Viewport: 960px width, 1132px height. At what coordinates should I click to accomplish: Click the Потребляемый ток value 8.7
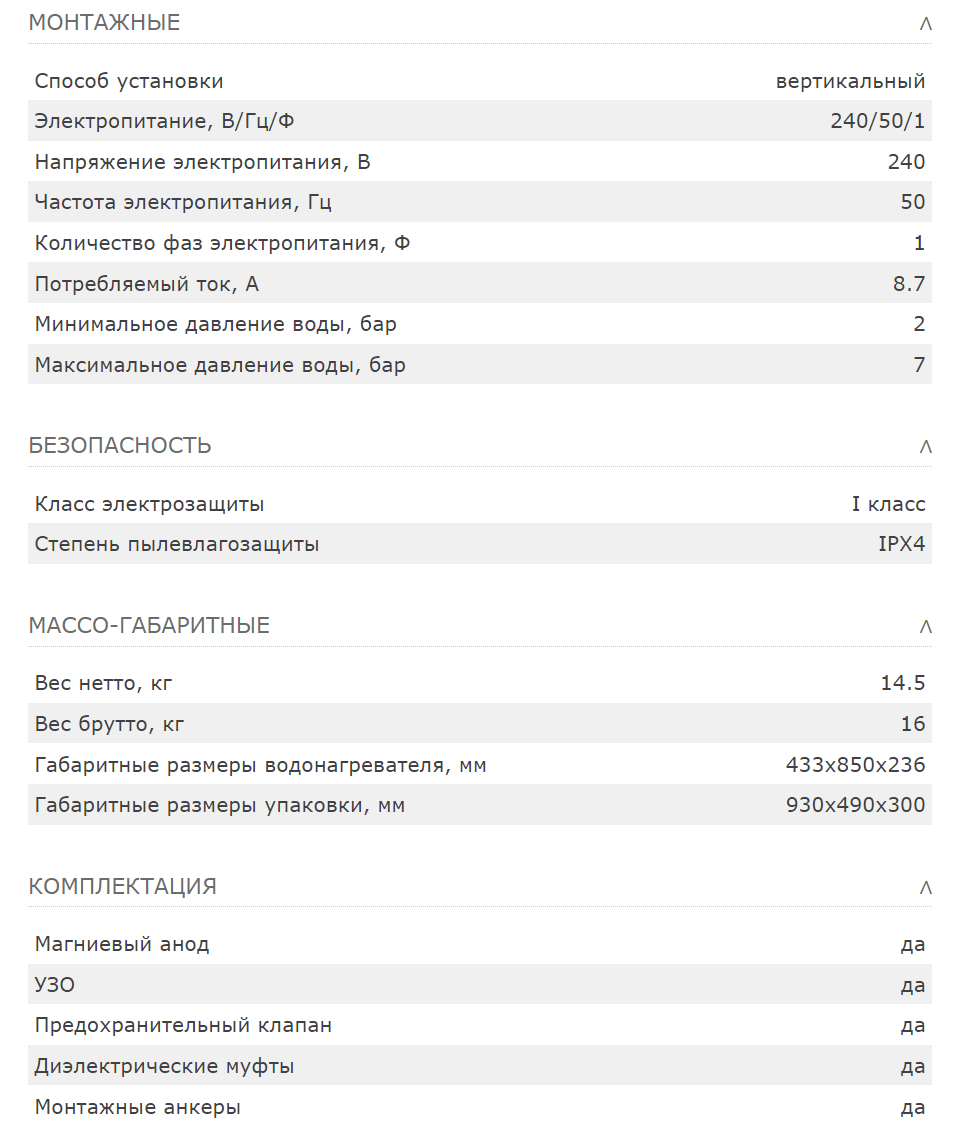pyautogui.click(x=909, y=284)
